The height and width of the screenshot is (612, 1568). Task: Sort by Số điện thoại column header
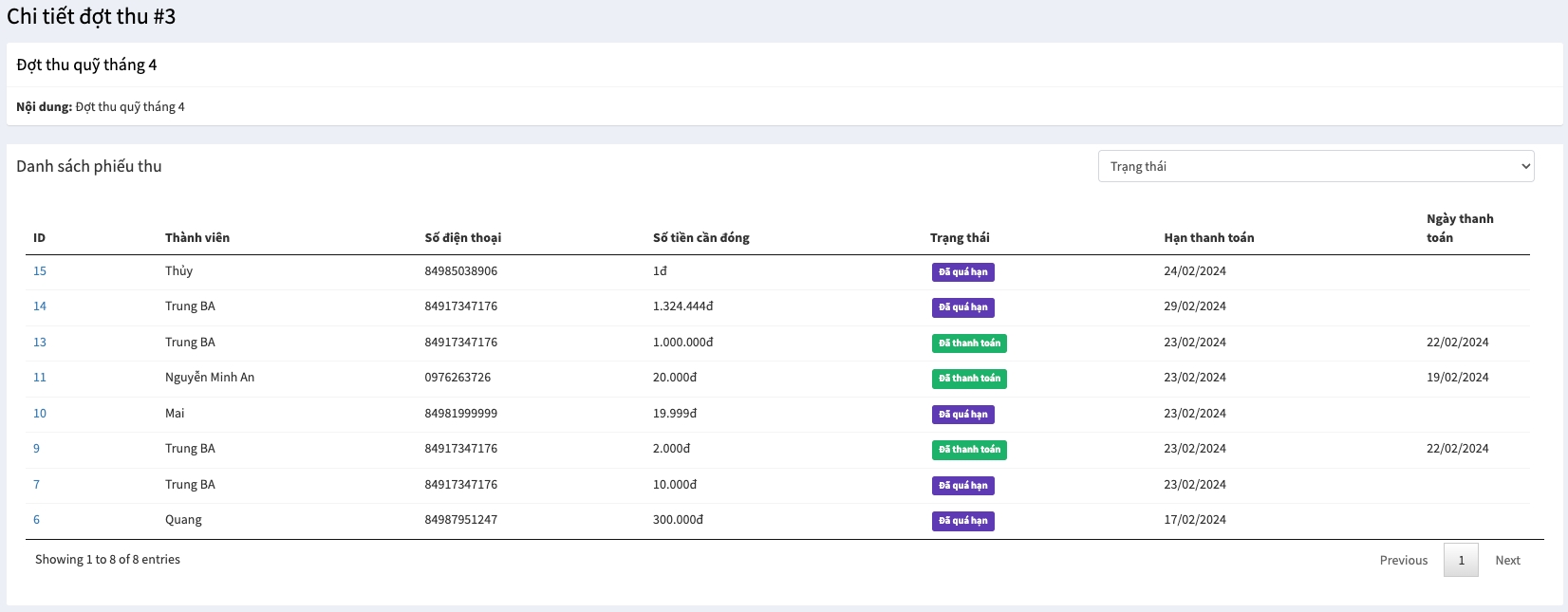click(462, 238)
